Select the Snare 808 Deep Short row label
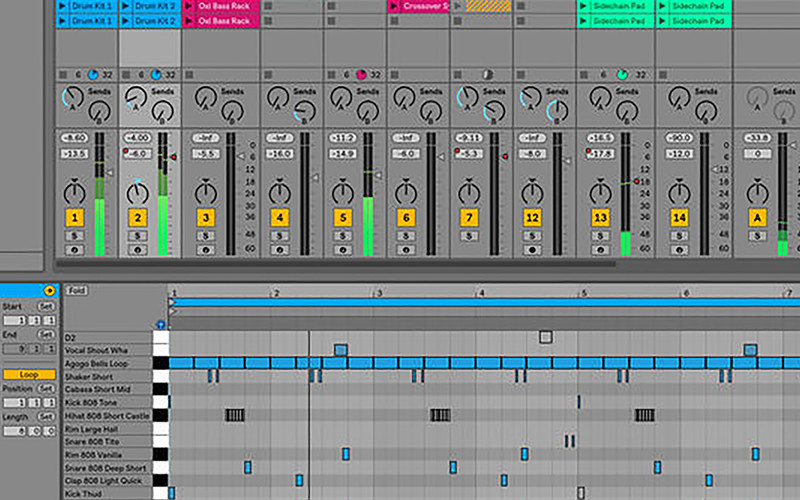800x500 pixels. point(106,468)
